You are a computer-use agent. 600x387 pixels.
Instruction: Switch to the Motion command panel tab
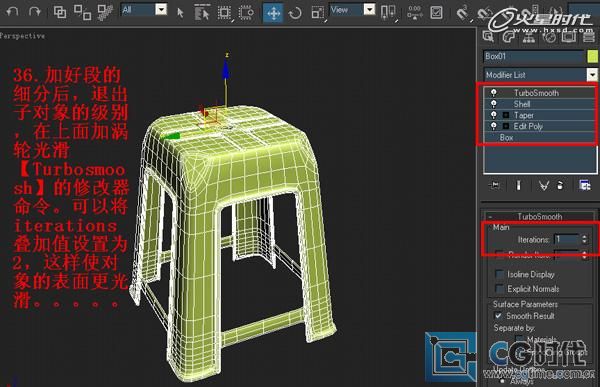(549, 37)
